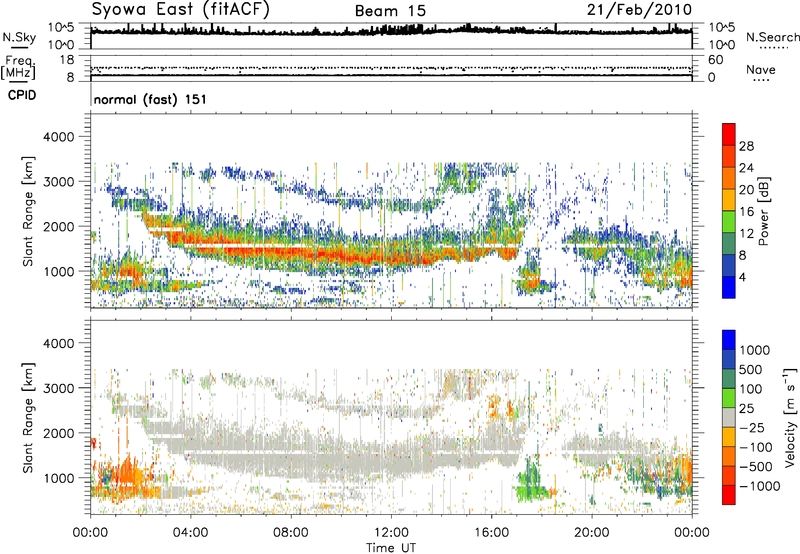Click the date "21/Feb/2010"
Image resolution: width=800 pixels, height=554 pixels.
pos(639,10)
